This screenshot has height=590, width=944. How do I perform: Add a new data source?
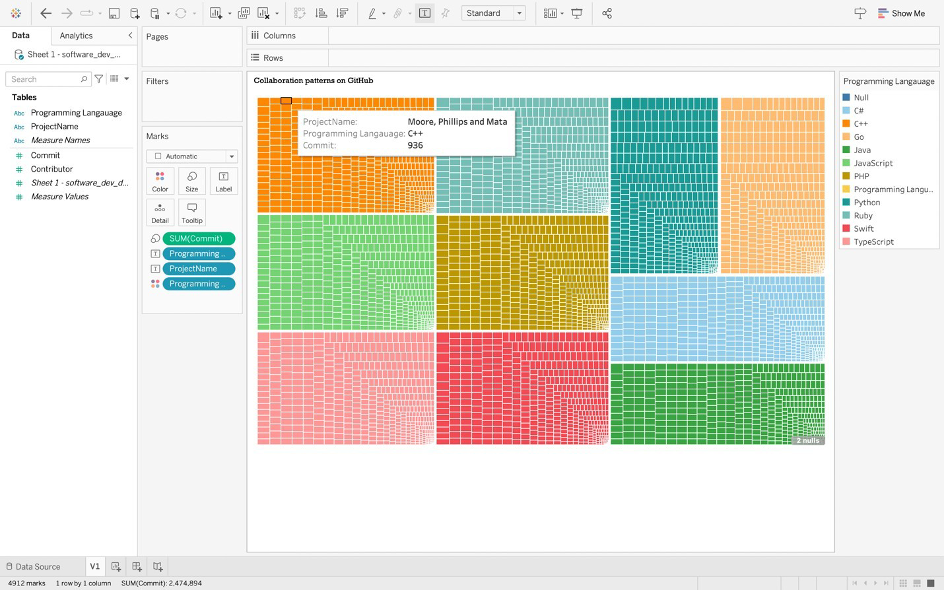(x=135, y=13)
